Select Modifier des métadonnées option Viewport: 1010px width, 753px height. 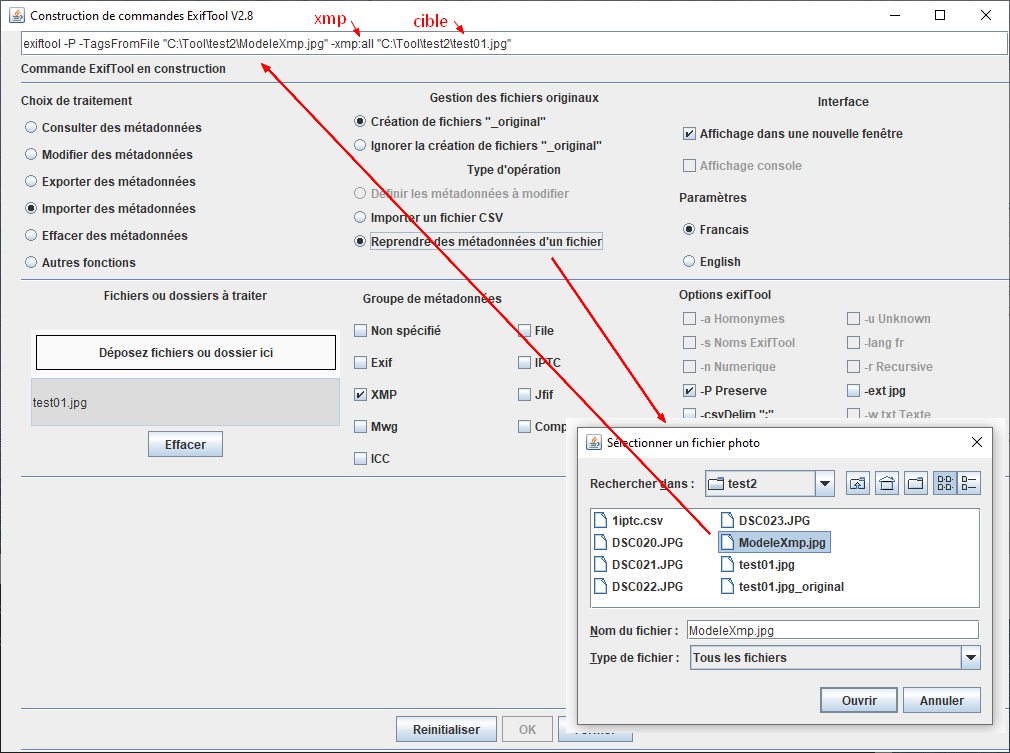[x=31, y=155]
